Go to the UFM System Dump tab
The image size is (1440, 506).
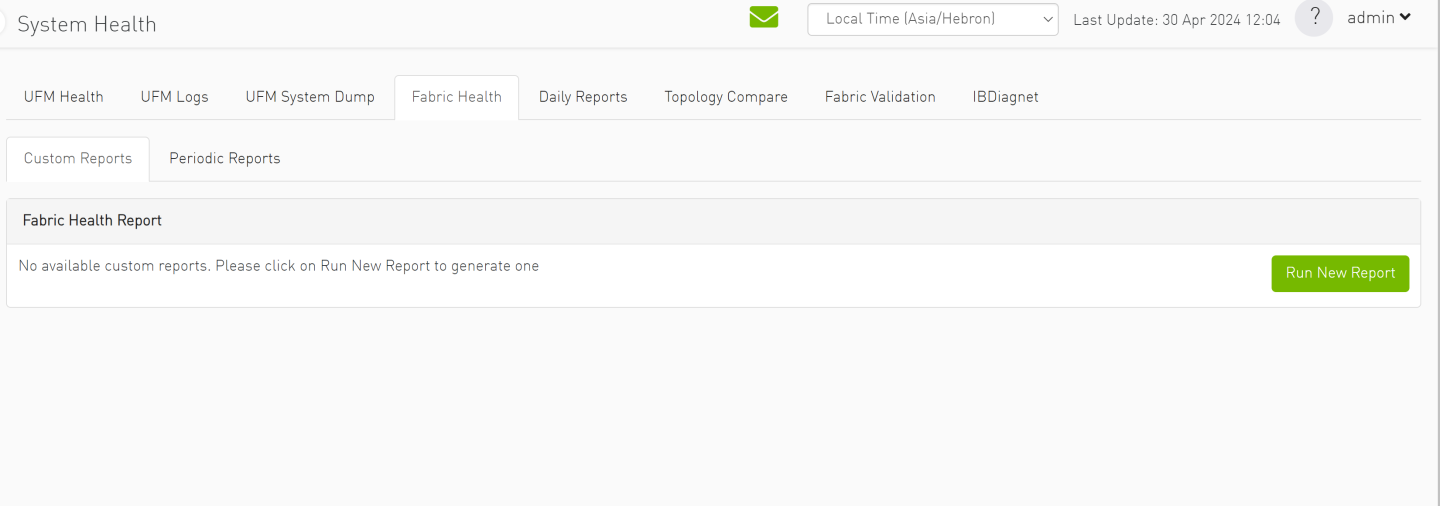click(310, 97)
